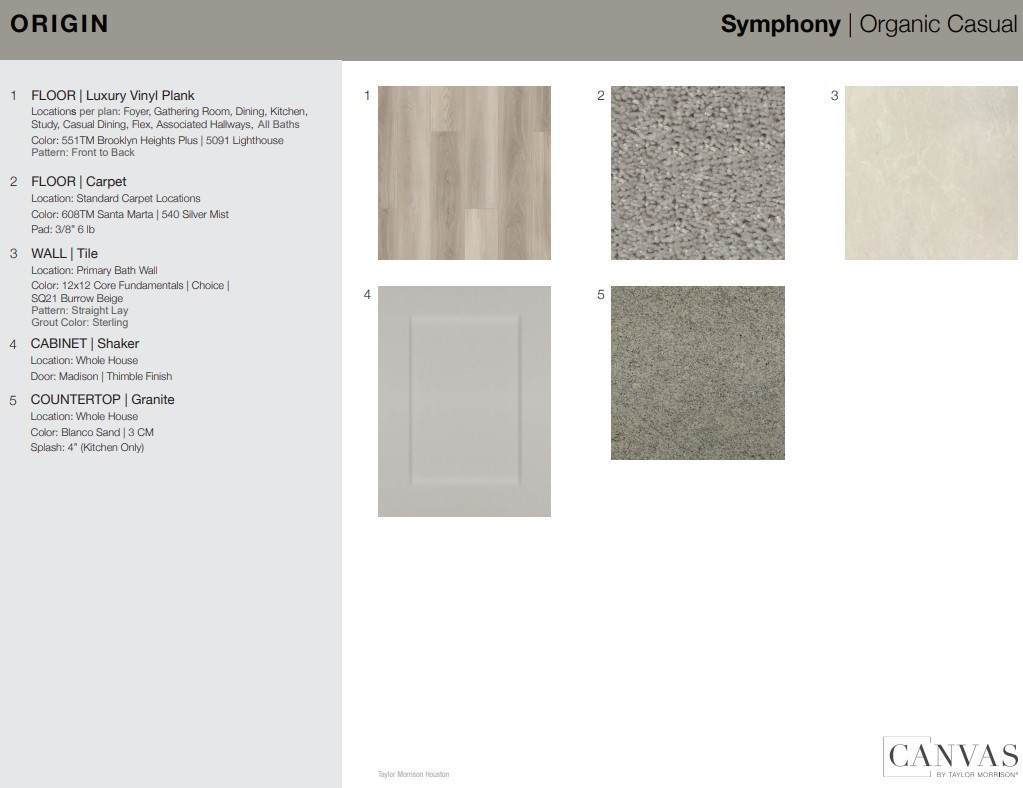The width and height of the screenshot is (1023, 788).
Task: Click the granite countertop sample swatch
Action: [697, 373]
